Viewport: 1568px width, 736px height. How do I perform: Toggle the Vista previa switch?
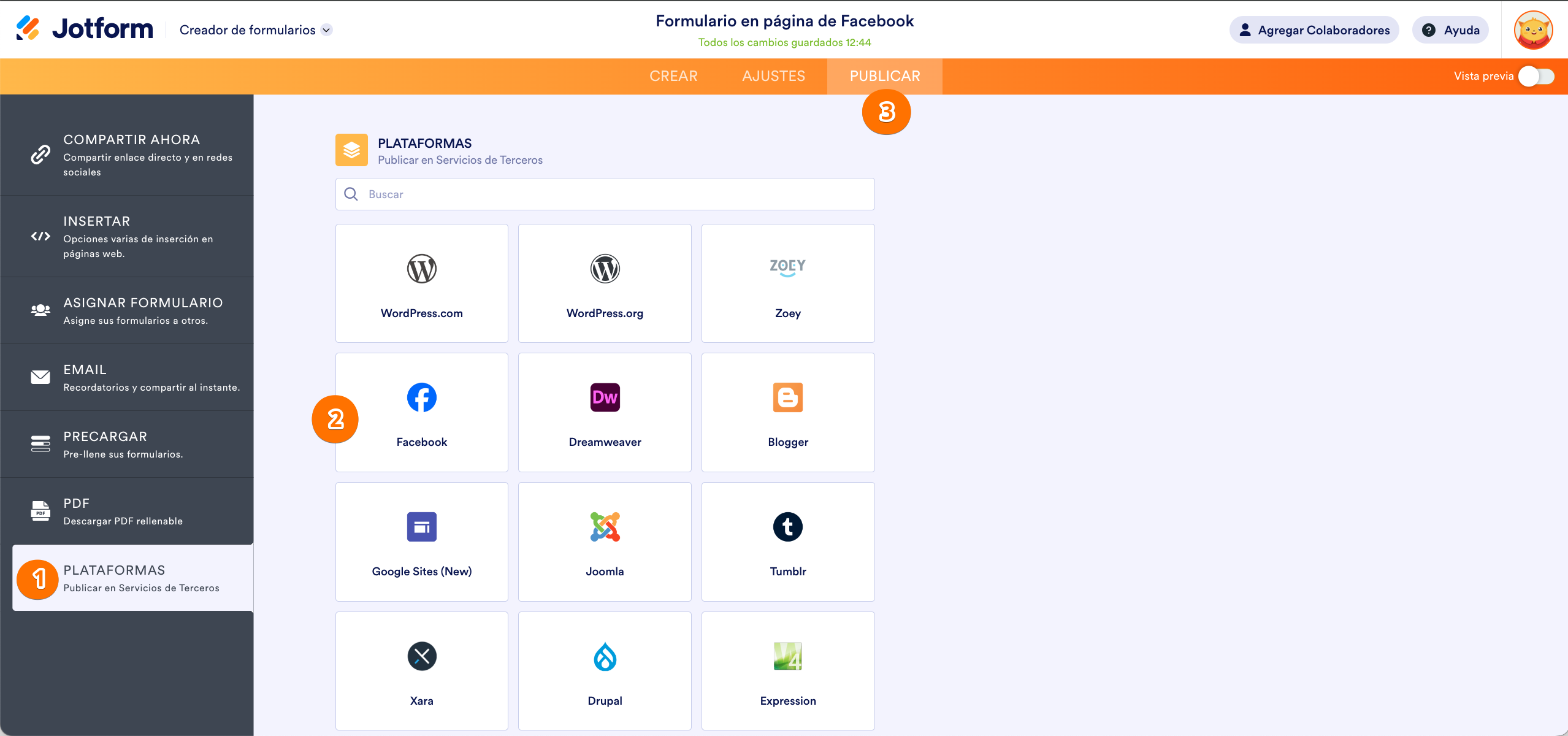click(x=1536, y=76)
